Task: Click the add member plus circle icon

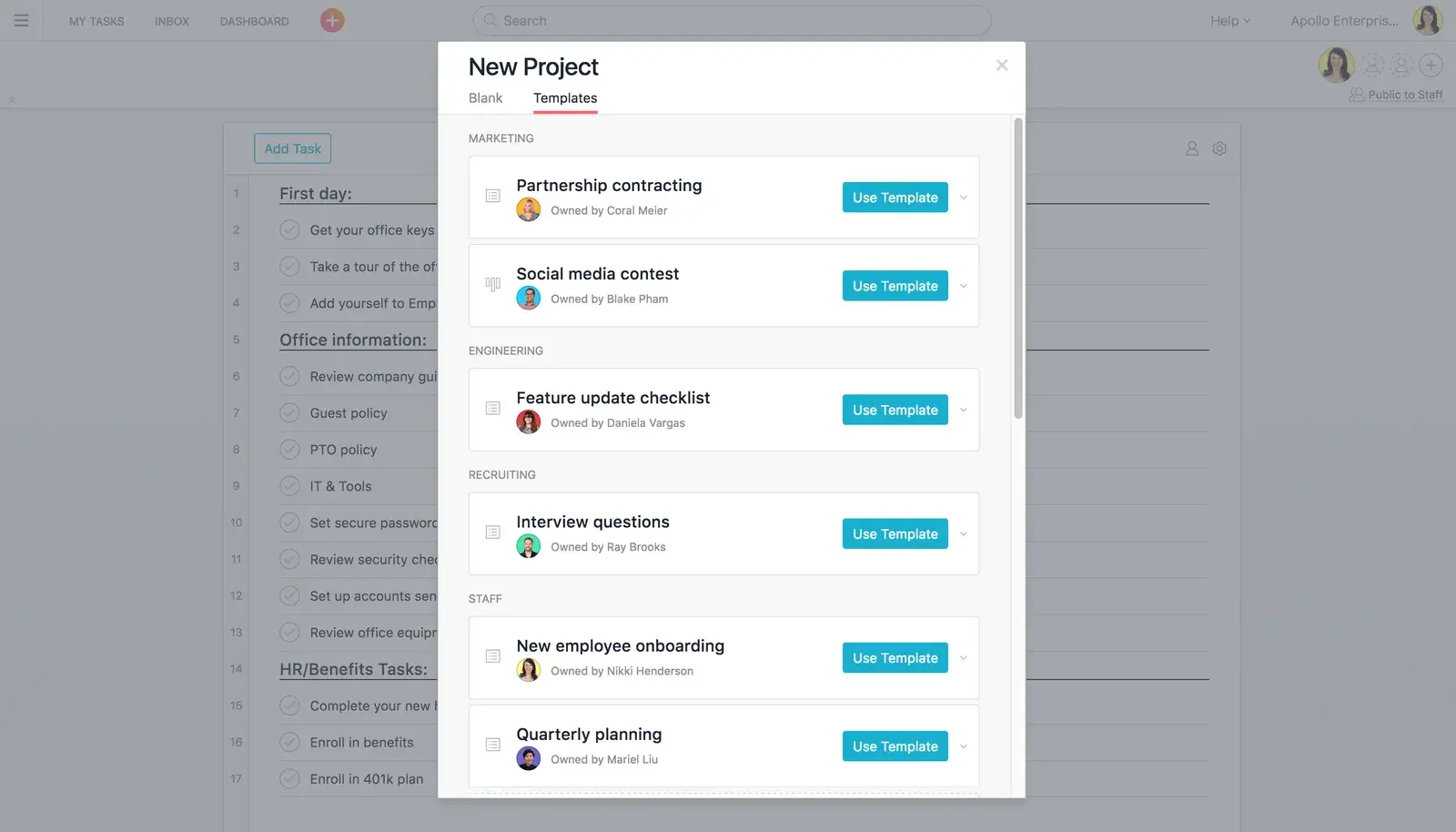Action: 1431,65
